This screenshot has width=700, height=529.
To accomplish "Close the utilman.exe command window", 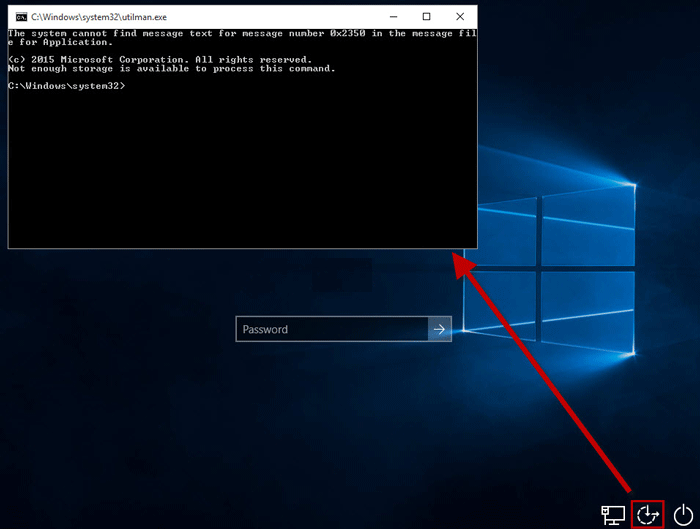I will click(x=460, y=17).
